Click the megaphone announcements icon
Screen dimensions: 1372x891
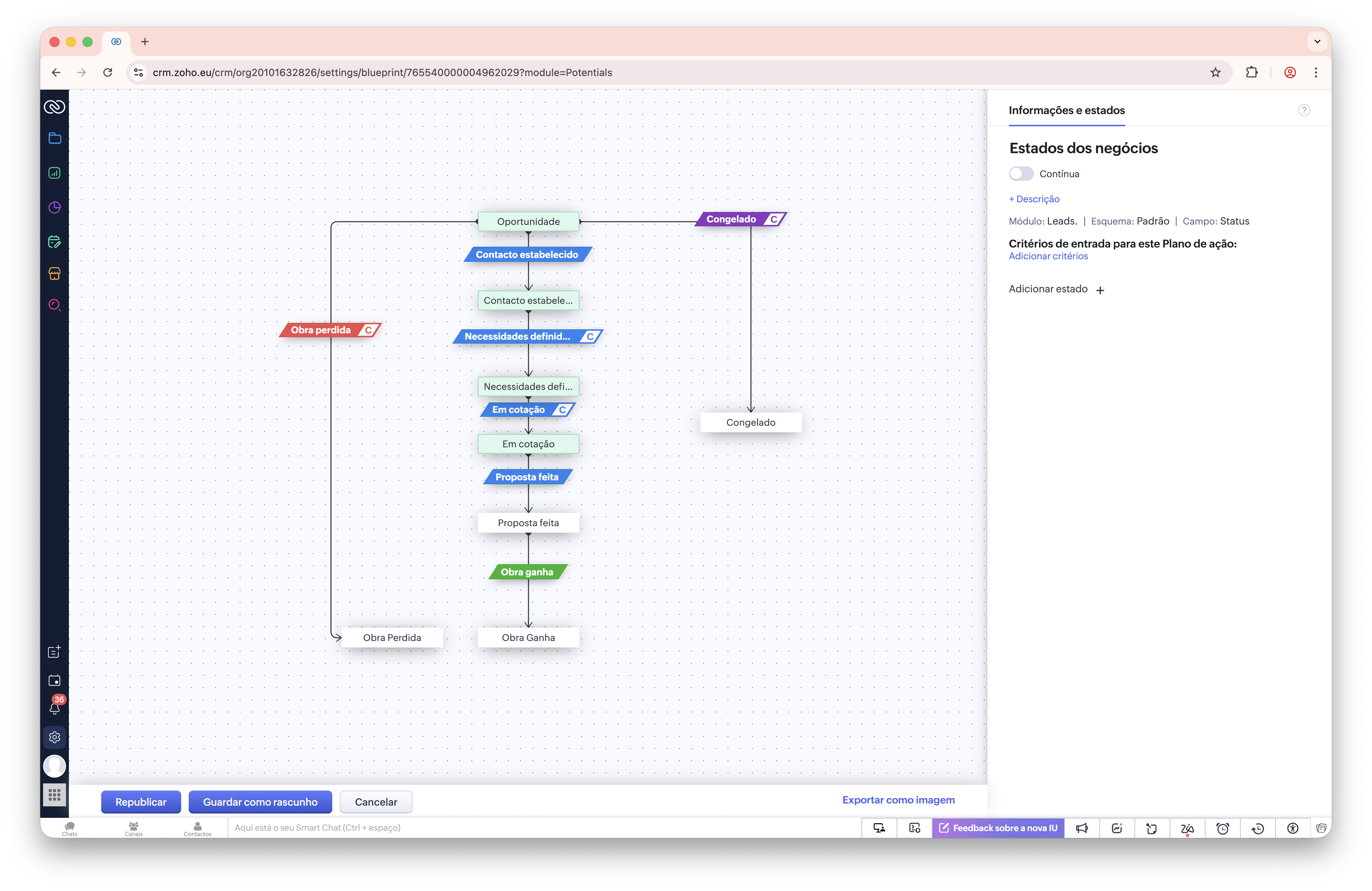coord(1081,828)
